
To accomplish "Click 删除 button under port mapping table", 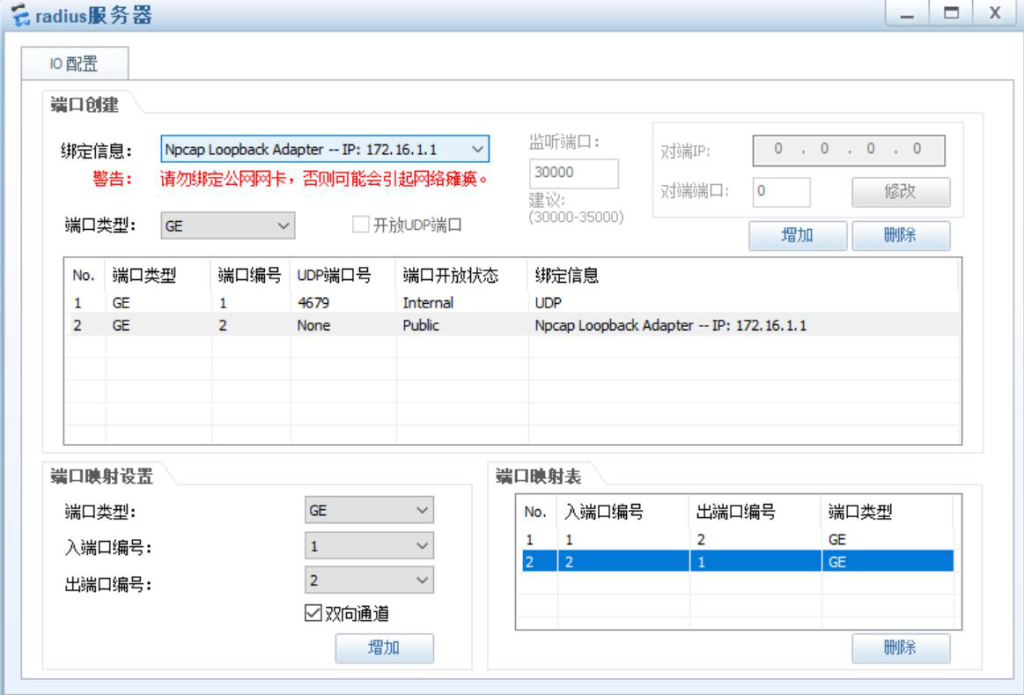I will [901, 648].
